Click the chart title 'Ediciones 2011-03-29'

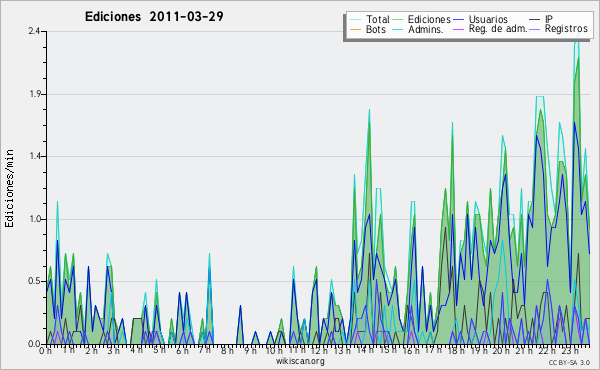(x=154, y=17)
